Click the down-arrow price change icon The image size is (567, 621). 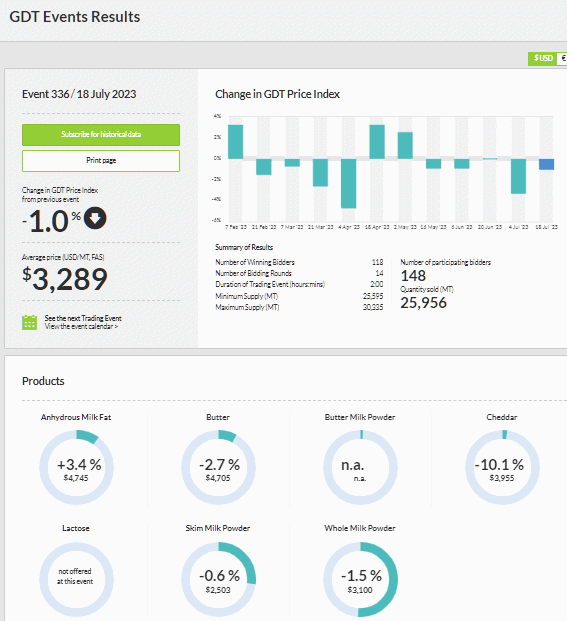[95, 218]
